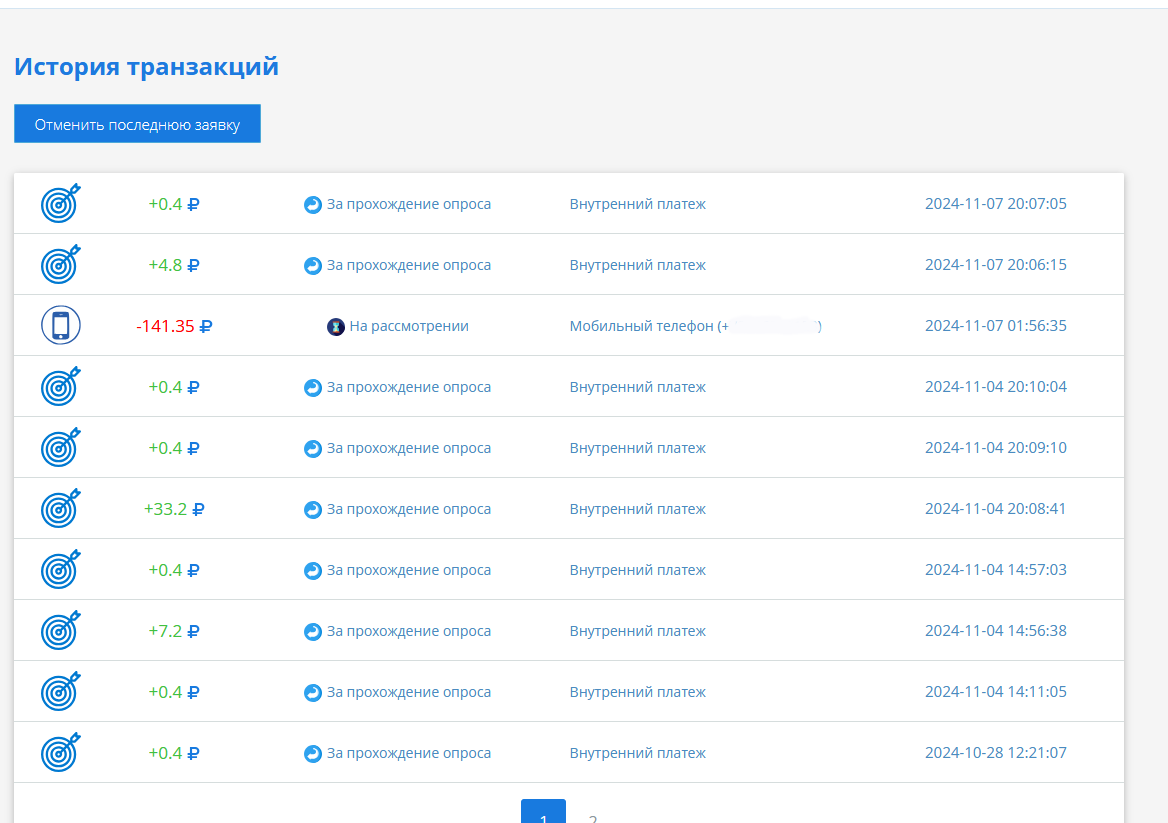This screenshot has width=1168, height=823.
Task: Click '+0.4 ₽' amount in 20:10:04 row
Action: [x=174, y=387]
